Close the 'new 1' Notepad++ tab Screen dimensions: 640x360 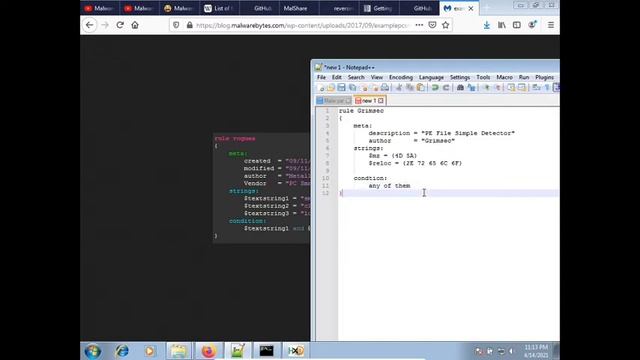pos(381,100)
